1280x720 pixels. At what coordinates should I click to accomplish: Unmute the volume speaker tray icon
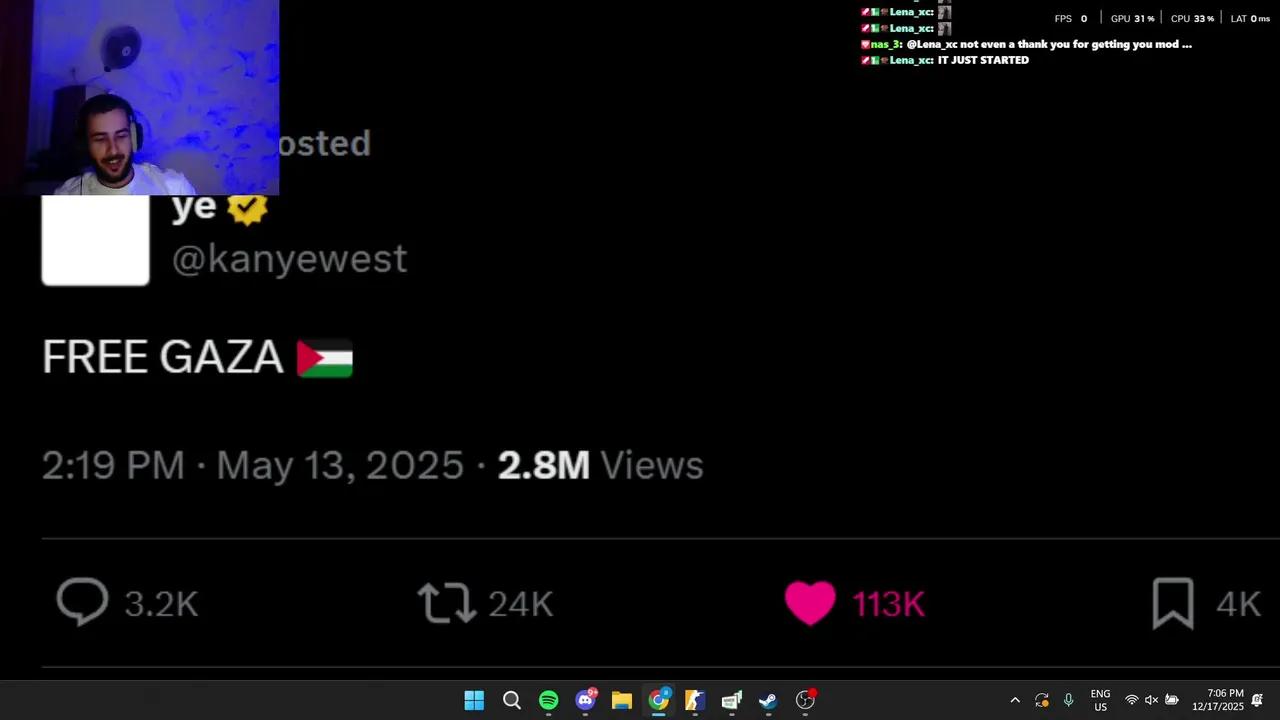pos(1151,700)
